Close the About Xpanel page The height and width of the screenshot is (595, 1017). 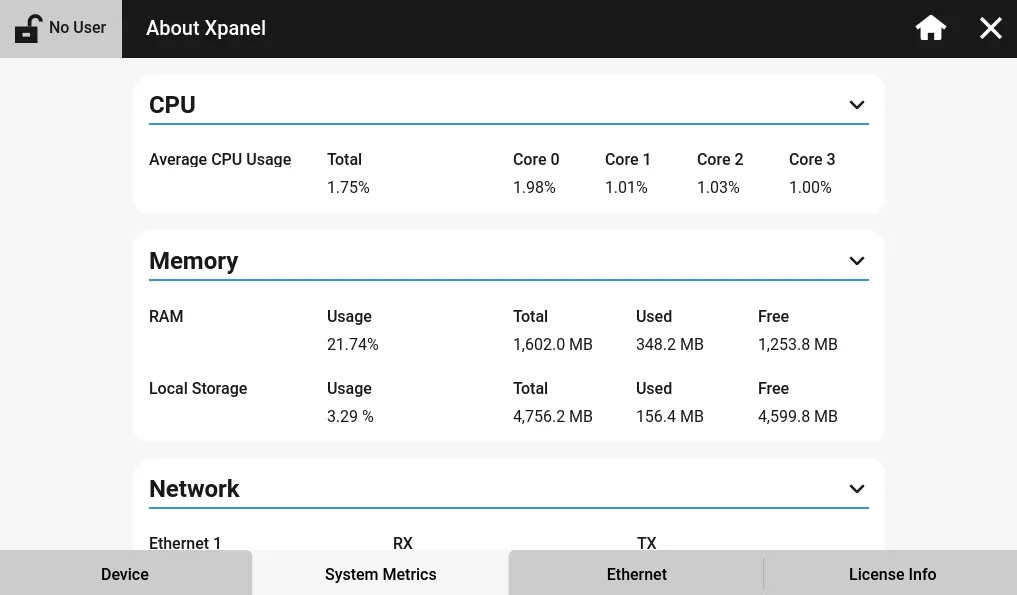click(x=990, y=28)
